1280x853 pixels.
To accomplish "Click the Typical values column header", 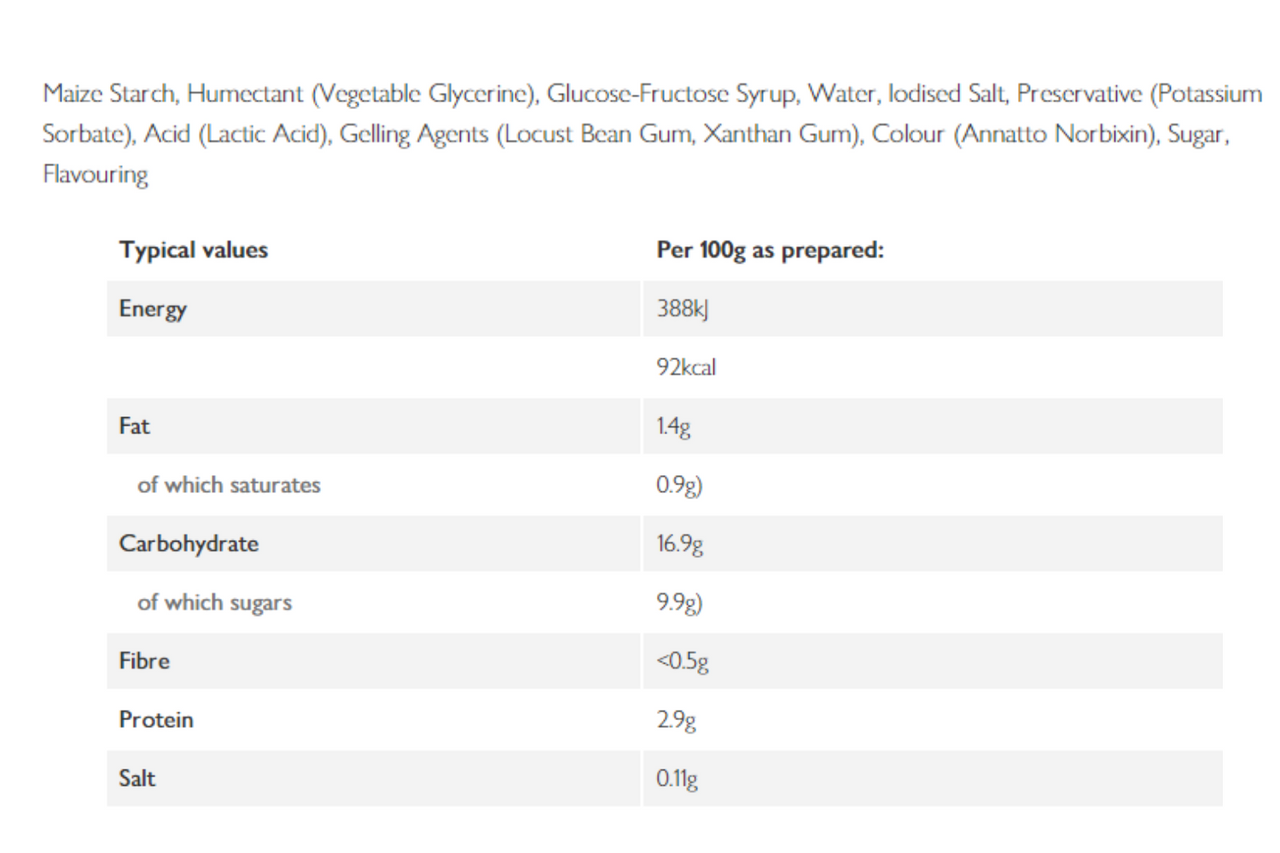I will (x=193, y=250).
